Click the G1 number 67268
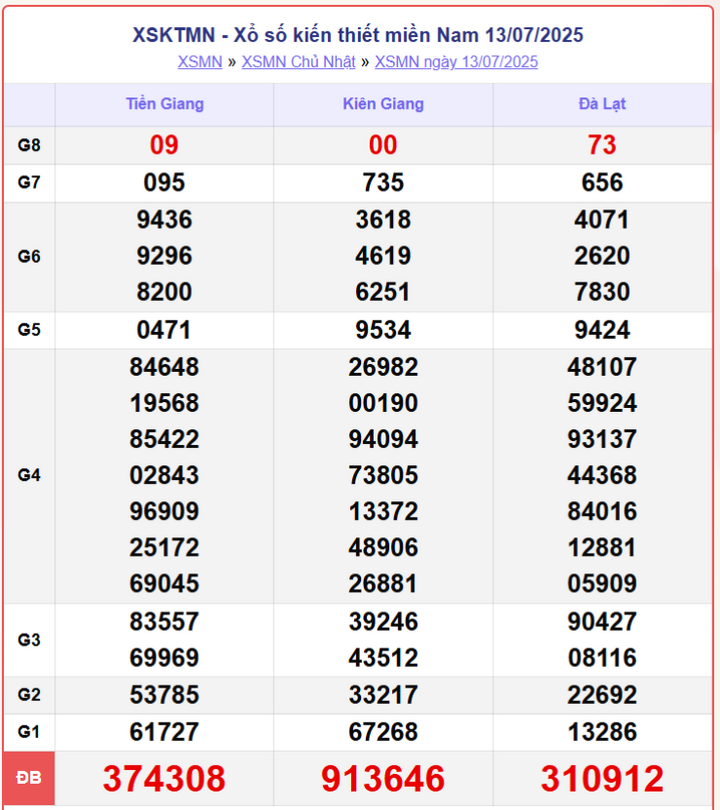The width and height of the screenshot is (720, 810). tap(383, 733)
